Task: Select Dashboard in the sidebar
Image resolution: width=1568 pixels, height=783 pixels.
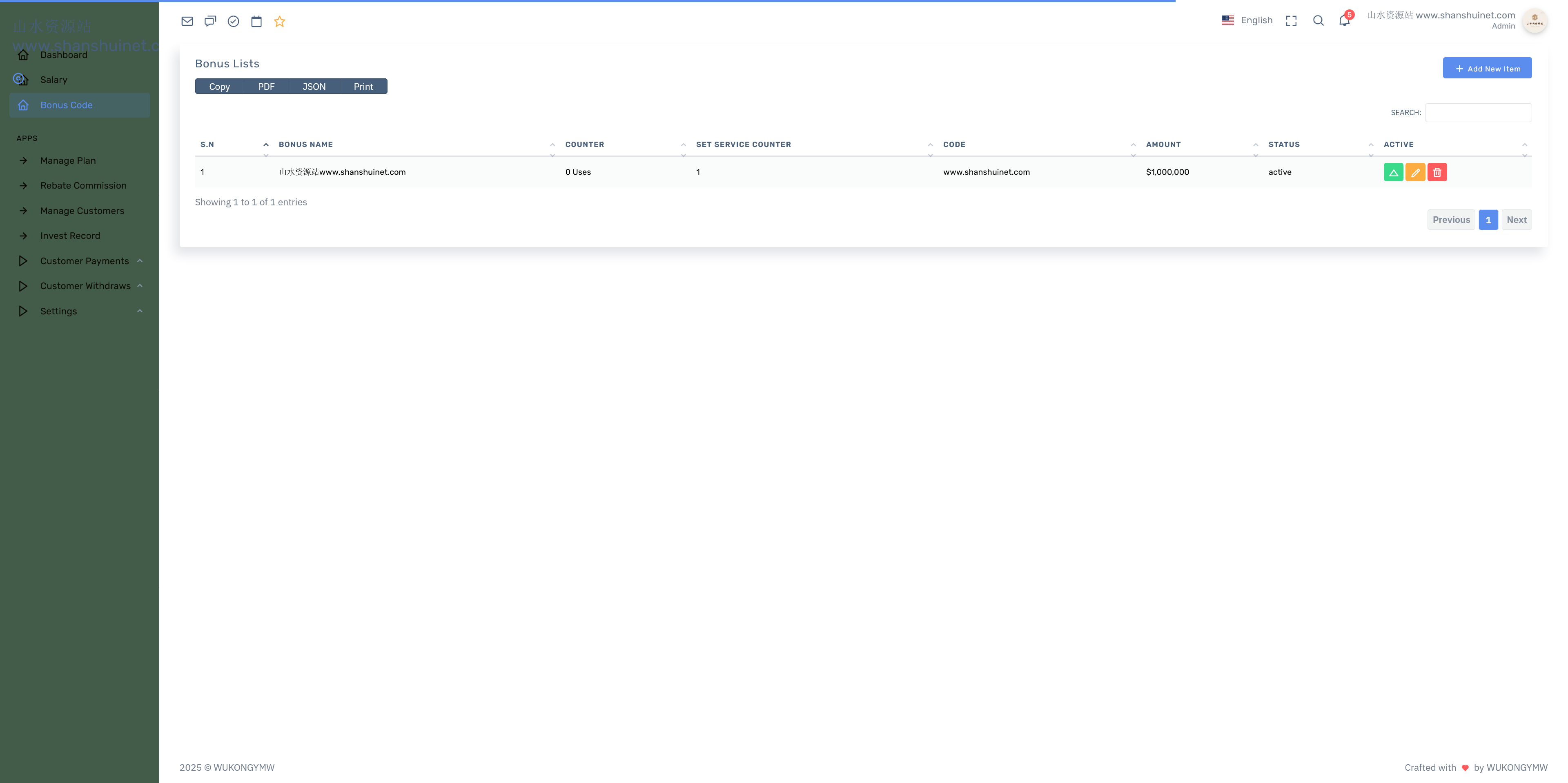Action: click(63, 55)
